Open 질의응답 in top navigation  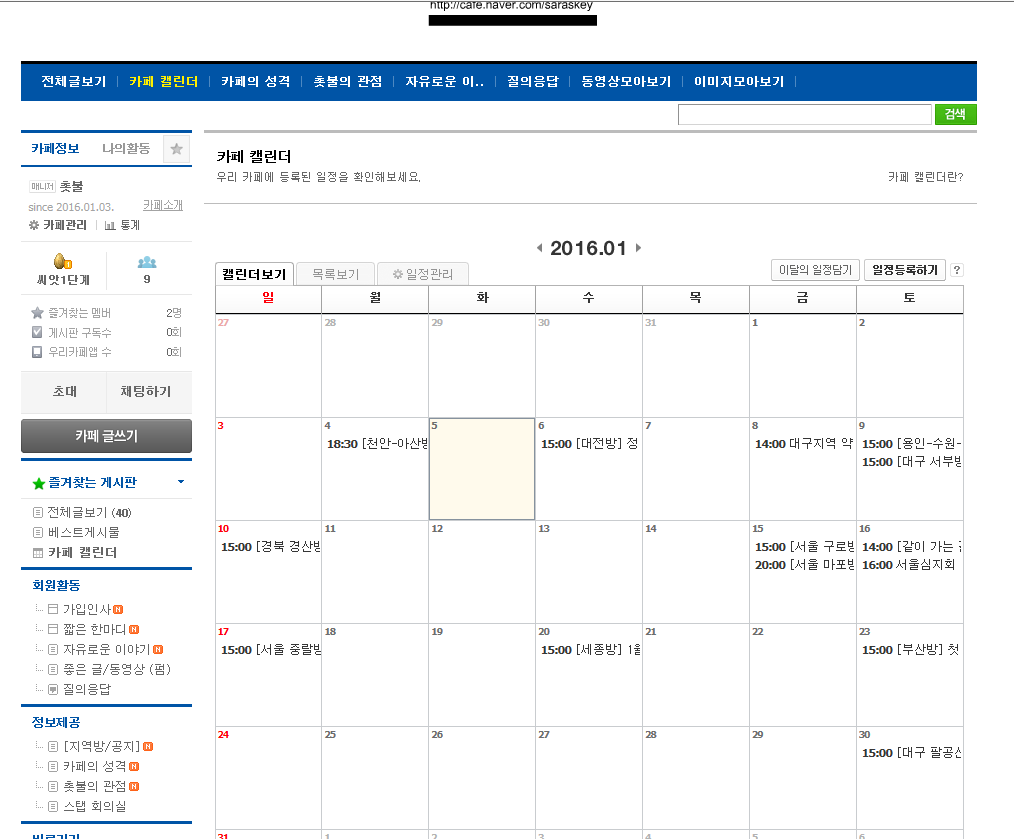click(532, 82)
